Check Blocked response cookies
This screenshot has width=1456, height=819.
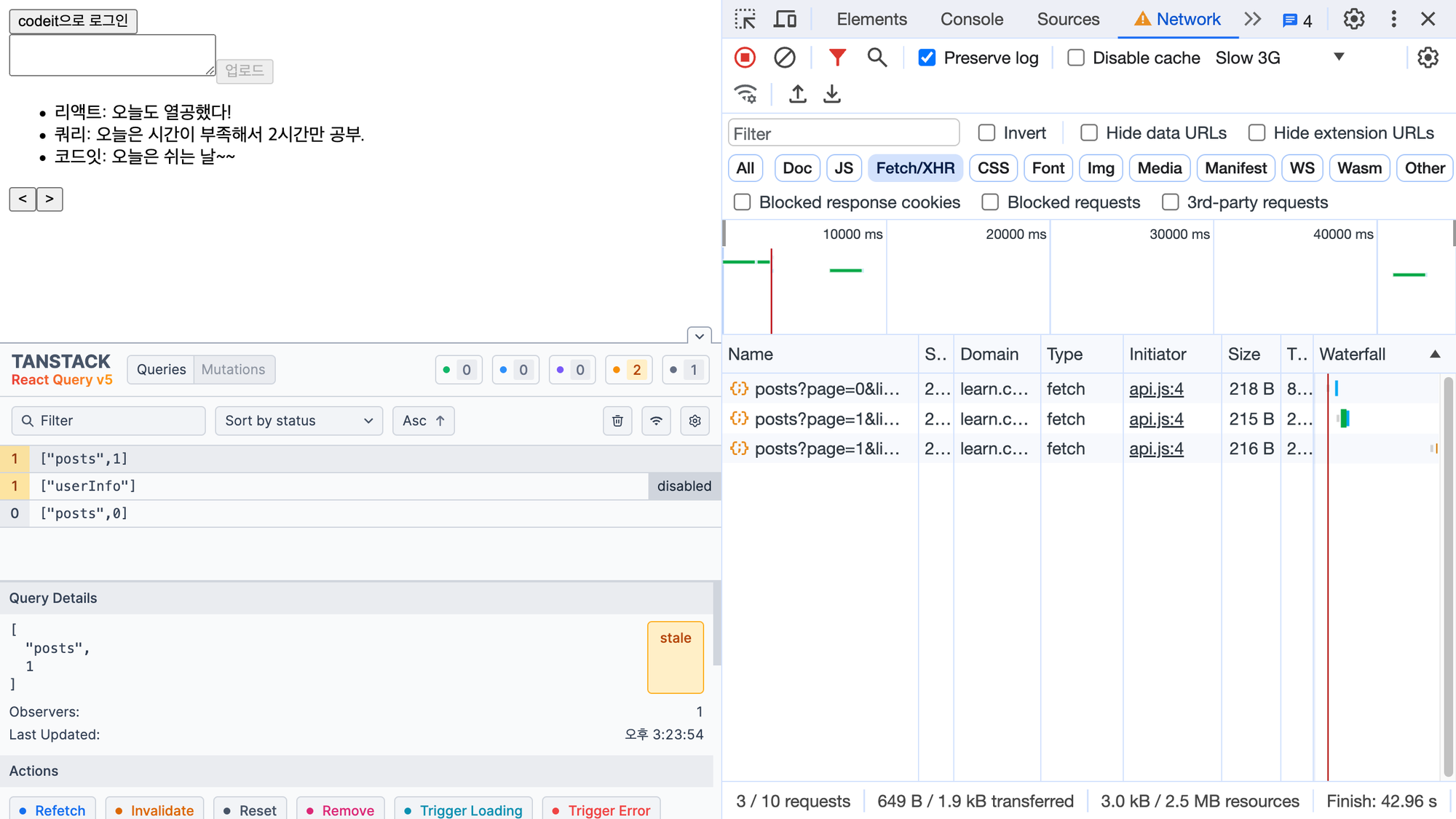tap(742, 202)
